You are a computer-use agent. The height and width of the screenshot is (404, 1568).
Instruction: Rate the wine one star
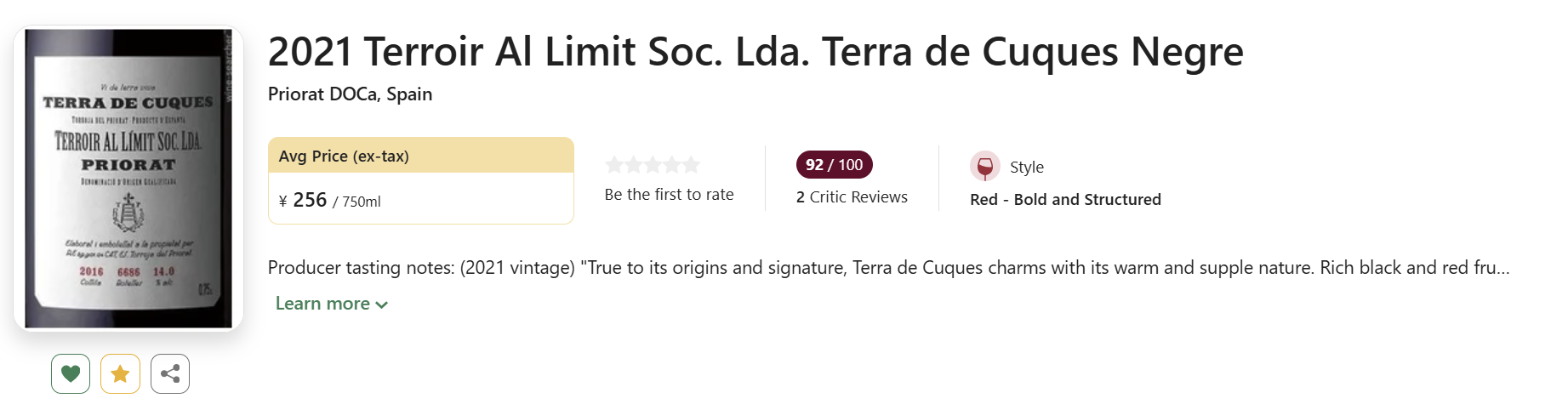(614, 165)
